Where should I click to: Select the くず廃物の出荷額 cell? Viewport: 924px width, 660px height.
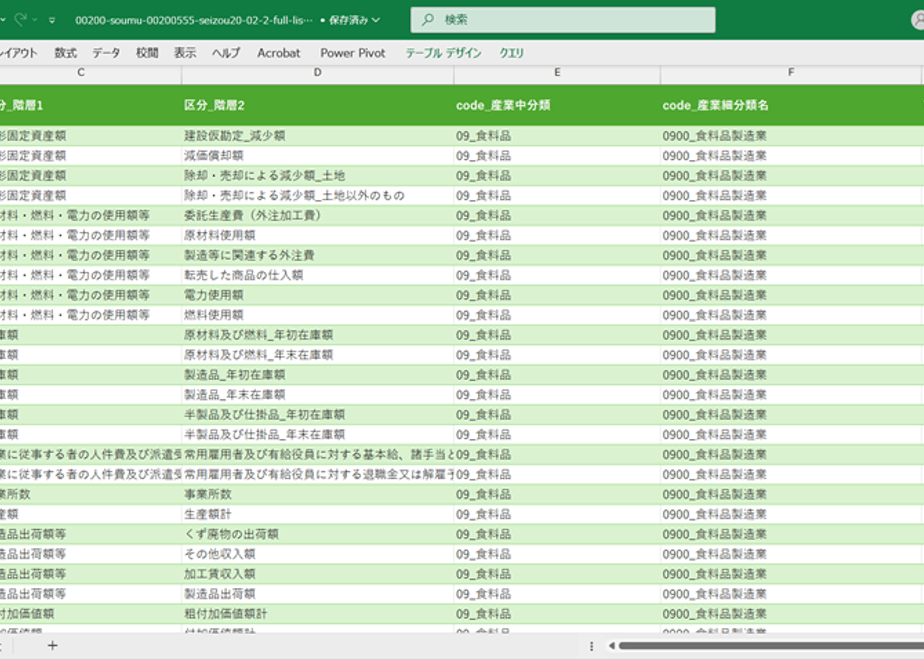point(318,534)
